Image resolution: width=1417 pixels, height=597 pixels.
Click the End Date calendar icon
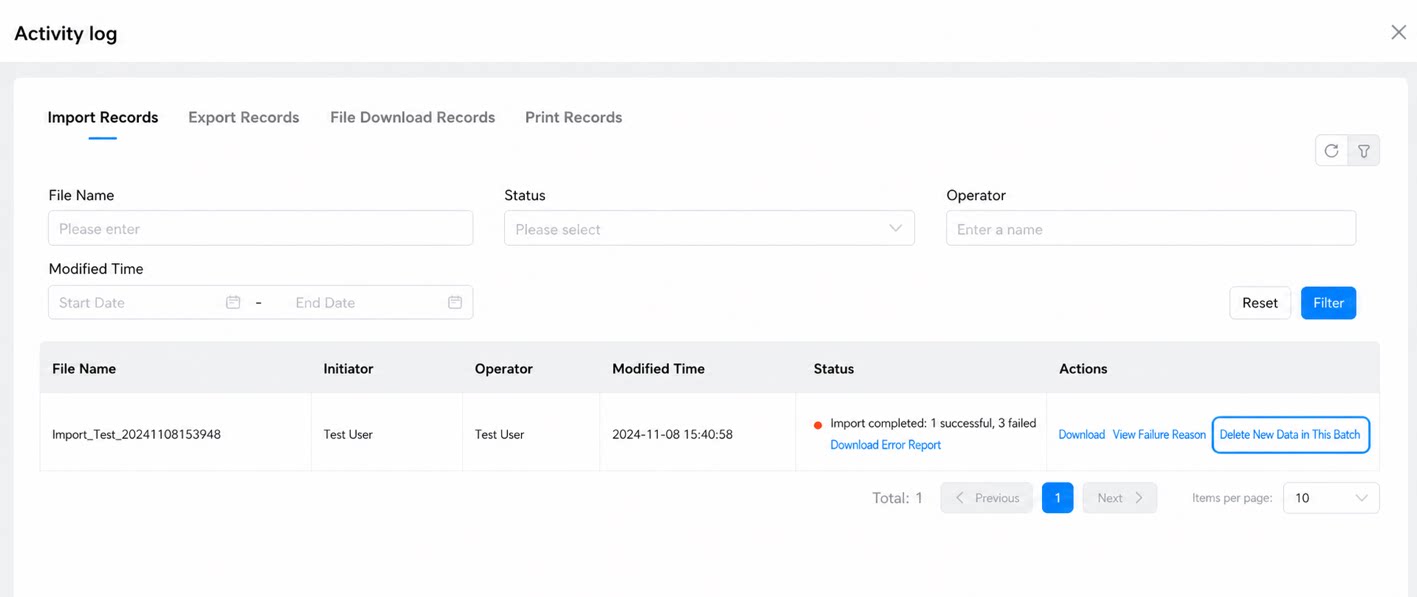tap(455, 302)
